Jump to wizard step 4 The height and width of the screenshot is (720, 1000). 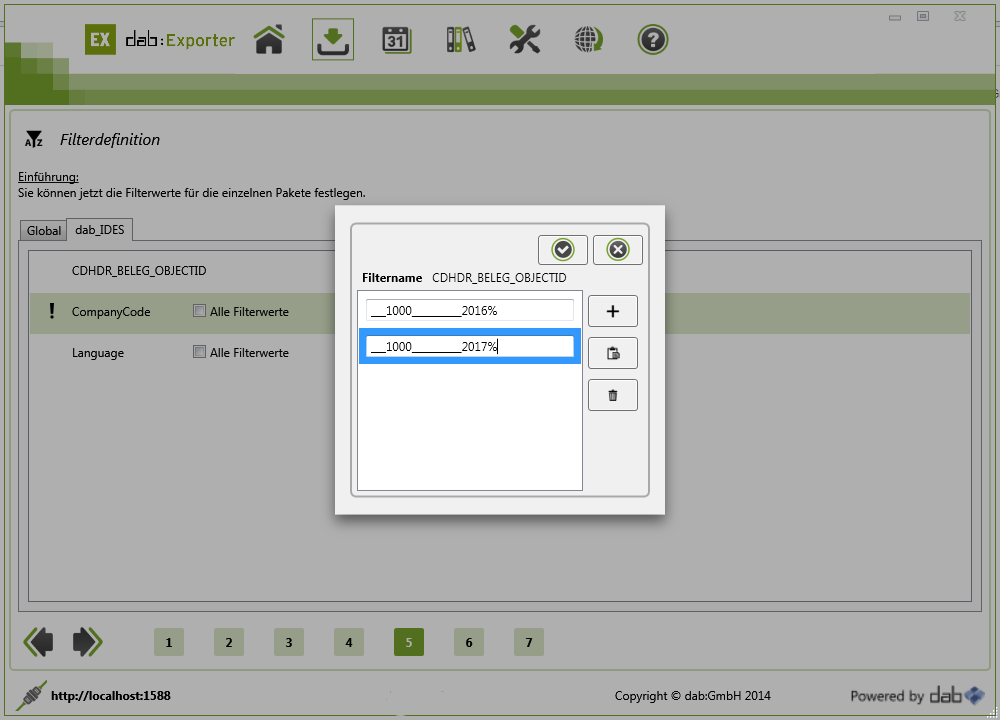[x=349, y=642]
